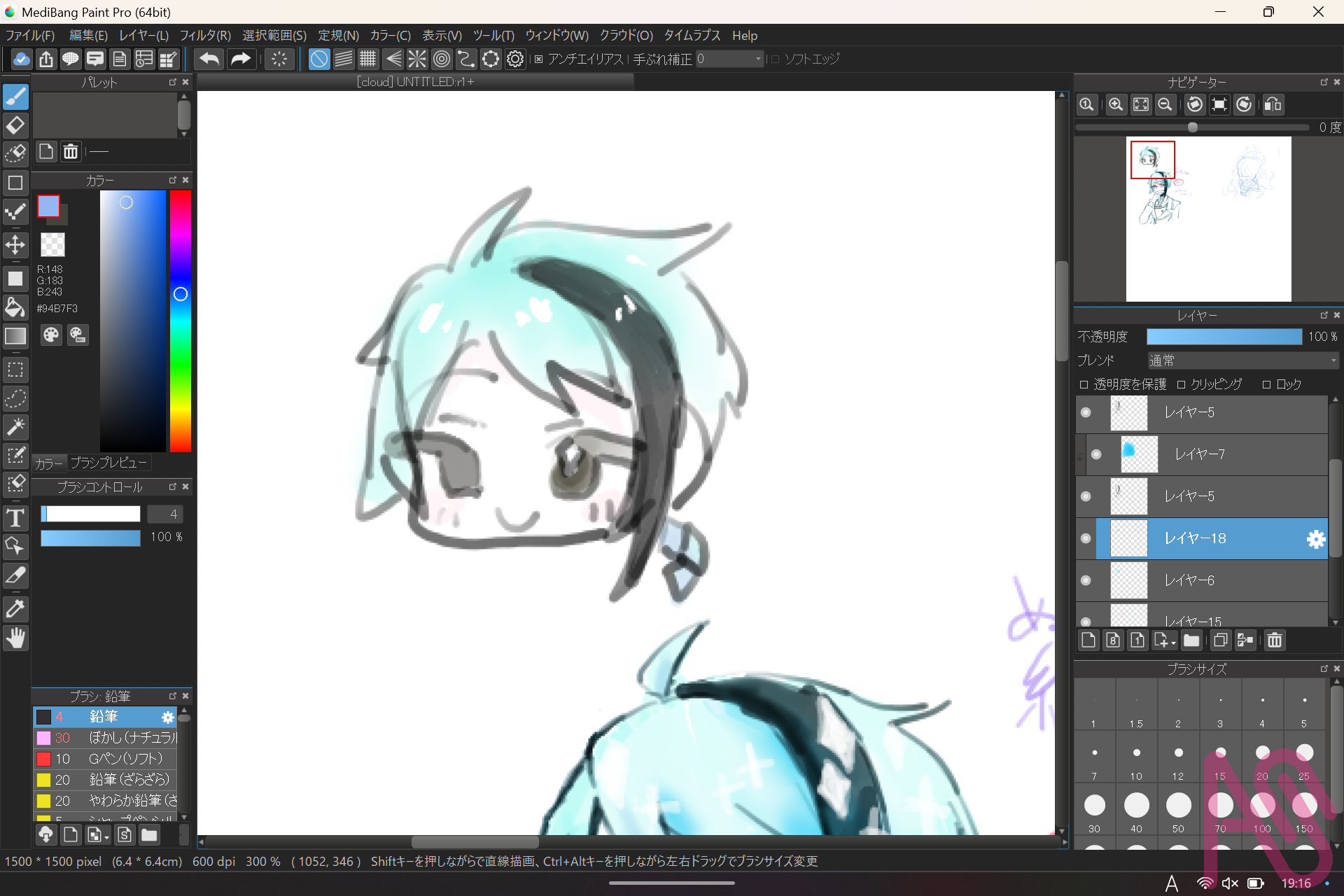The width and height of the screenshot is (1344, 896).
Task: Open the フィルタ menu
Action: [204, 35]
